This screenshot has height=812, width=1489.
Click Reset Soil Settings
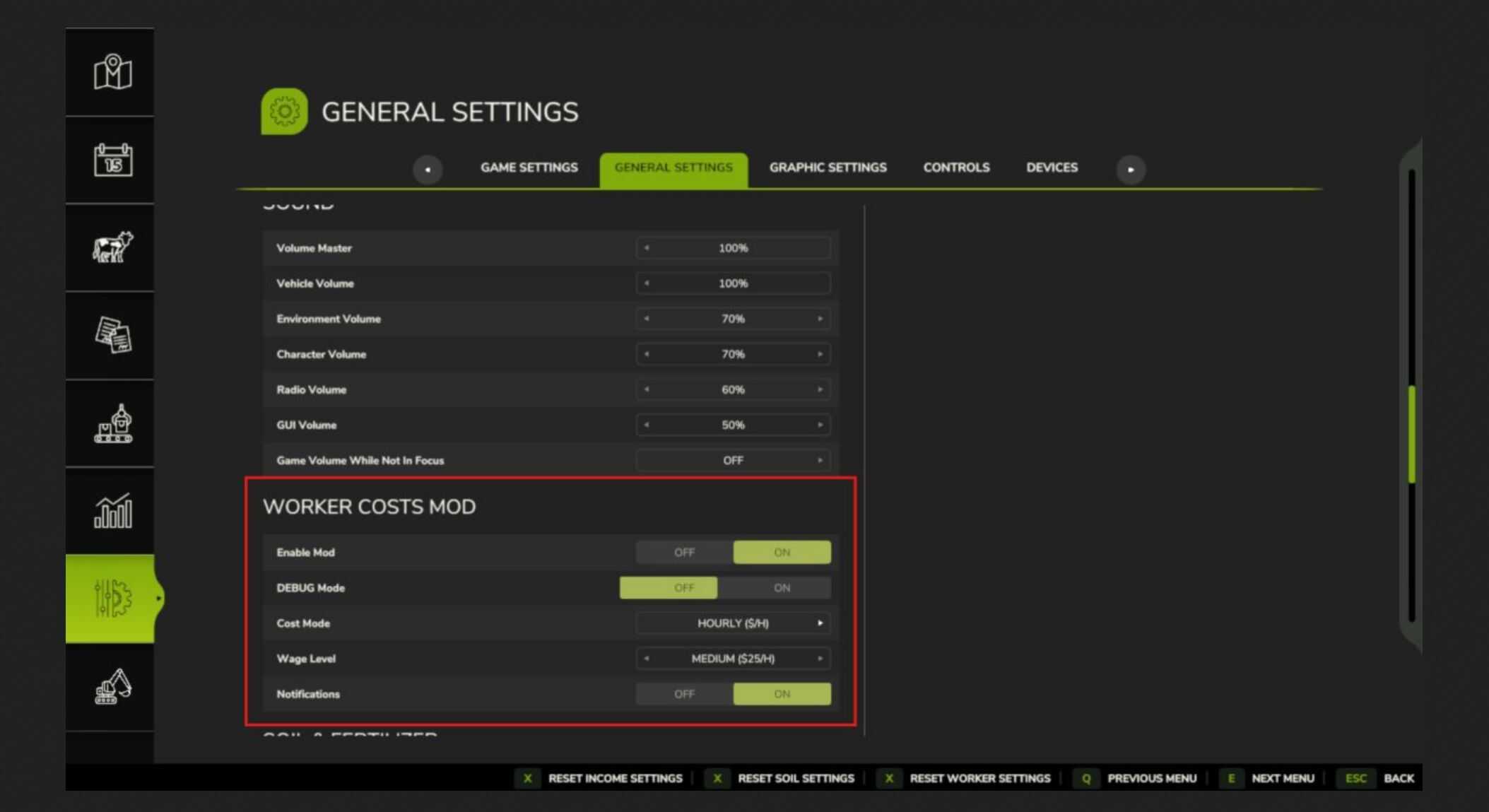click(x=797, y=778)
